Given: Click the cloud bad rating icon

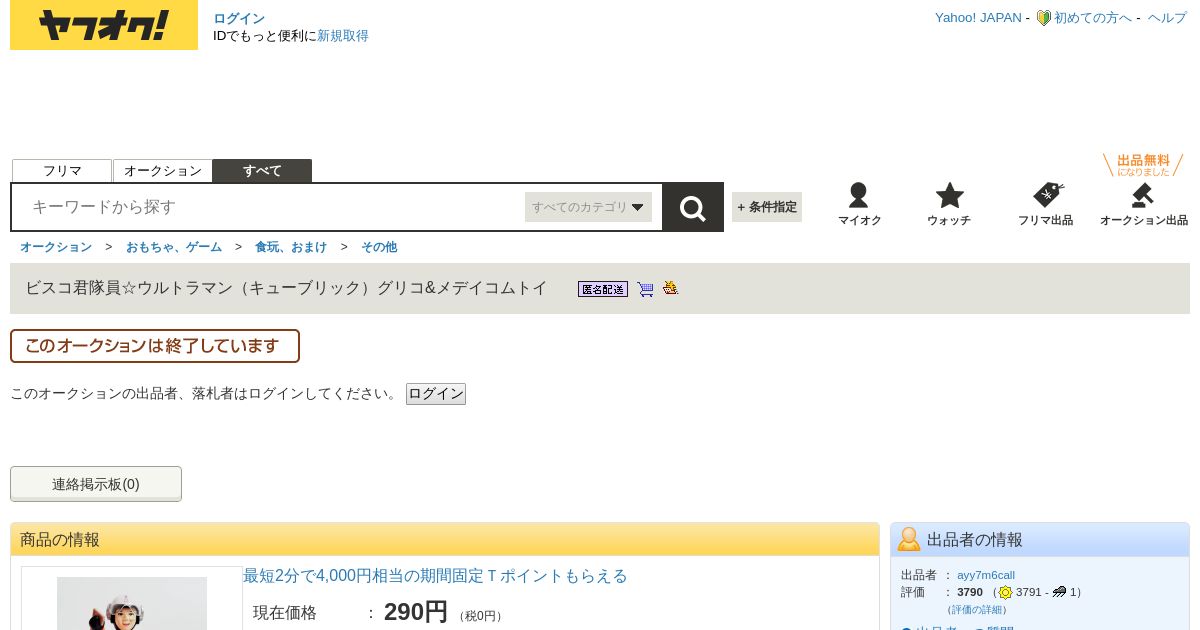Looking at the screenshot, I should [1059, 592].
